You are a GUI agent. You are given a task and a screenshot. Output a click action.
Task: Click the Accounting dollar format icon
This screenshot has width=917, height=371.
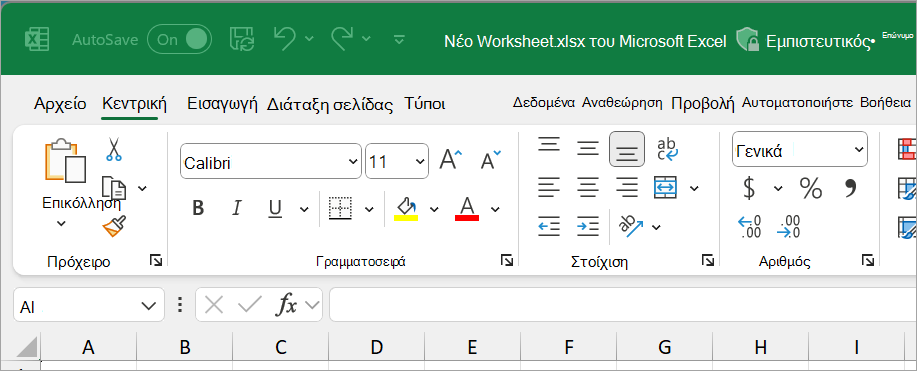(749, 188)
